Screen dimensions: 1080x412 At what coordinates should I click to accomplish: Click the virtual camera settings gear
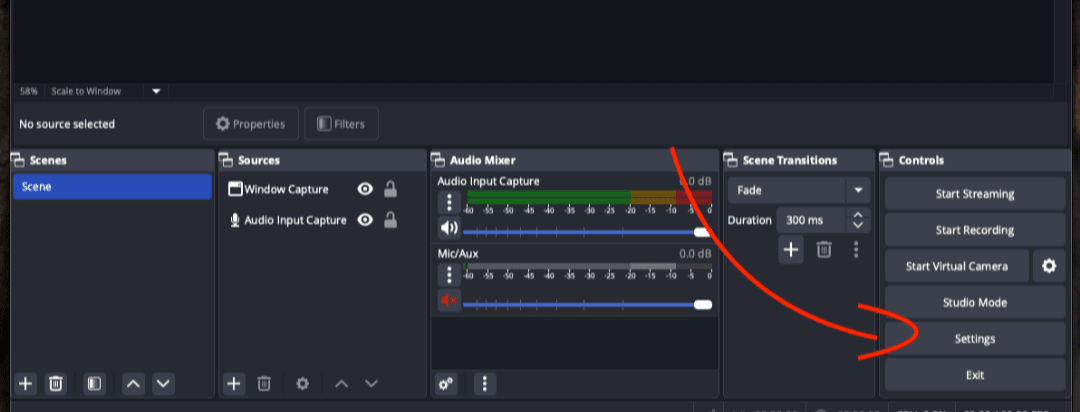point(1048,266)
